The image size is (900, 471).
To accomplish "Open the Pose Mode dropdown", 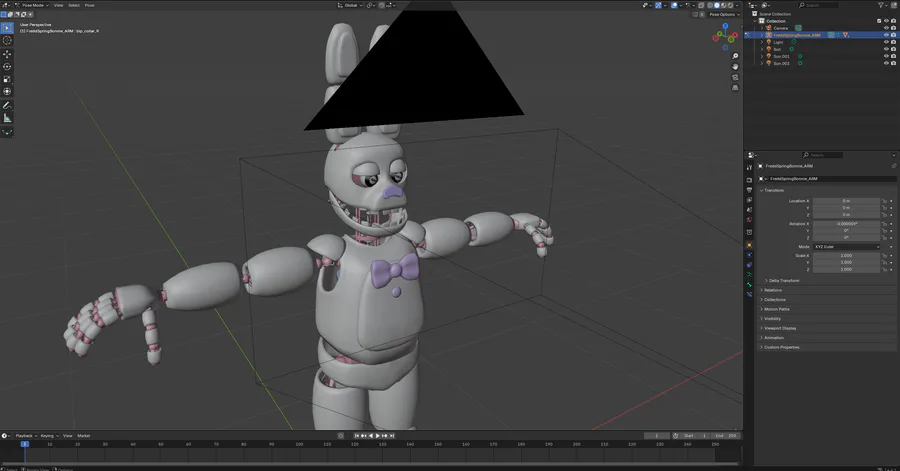I will click(x=32, y=5).
